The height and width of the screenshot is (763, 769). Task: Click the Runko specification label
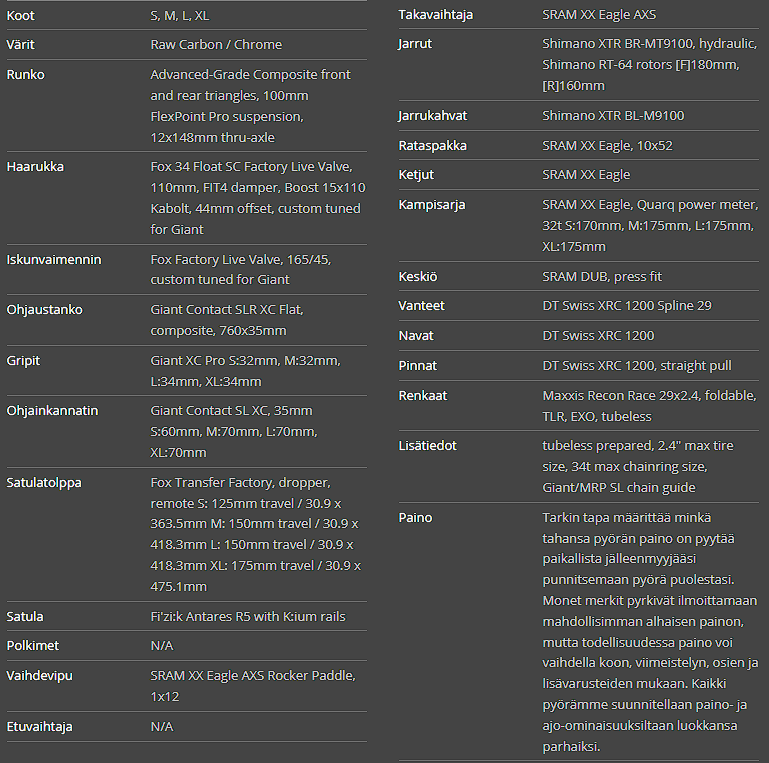26,75
